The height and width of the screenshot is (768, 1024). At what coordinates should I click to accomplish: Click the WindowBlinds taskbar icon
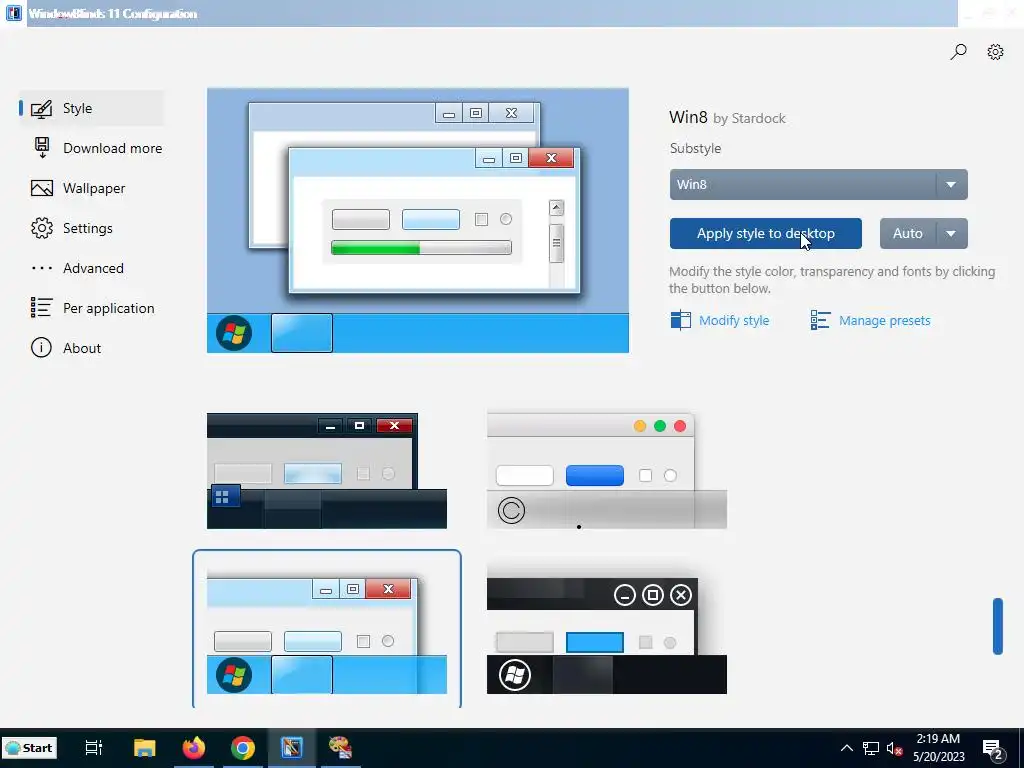pyautogui.click(x=291, y=748)
